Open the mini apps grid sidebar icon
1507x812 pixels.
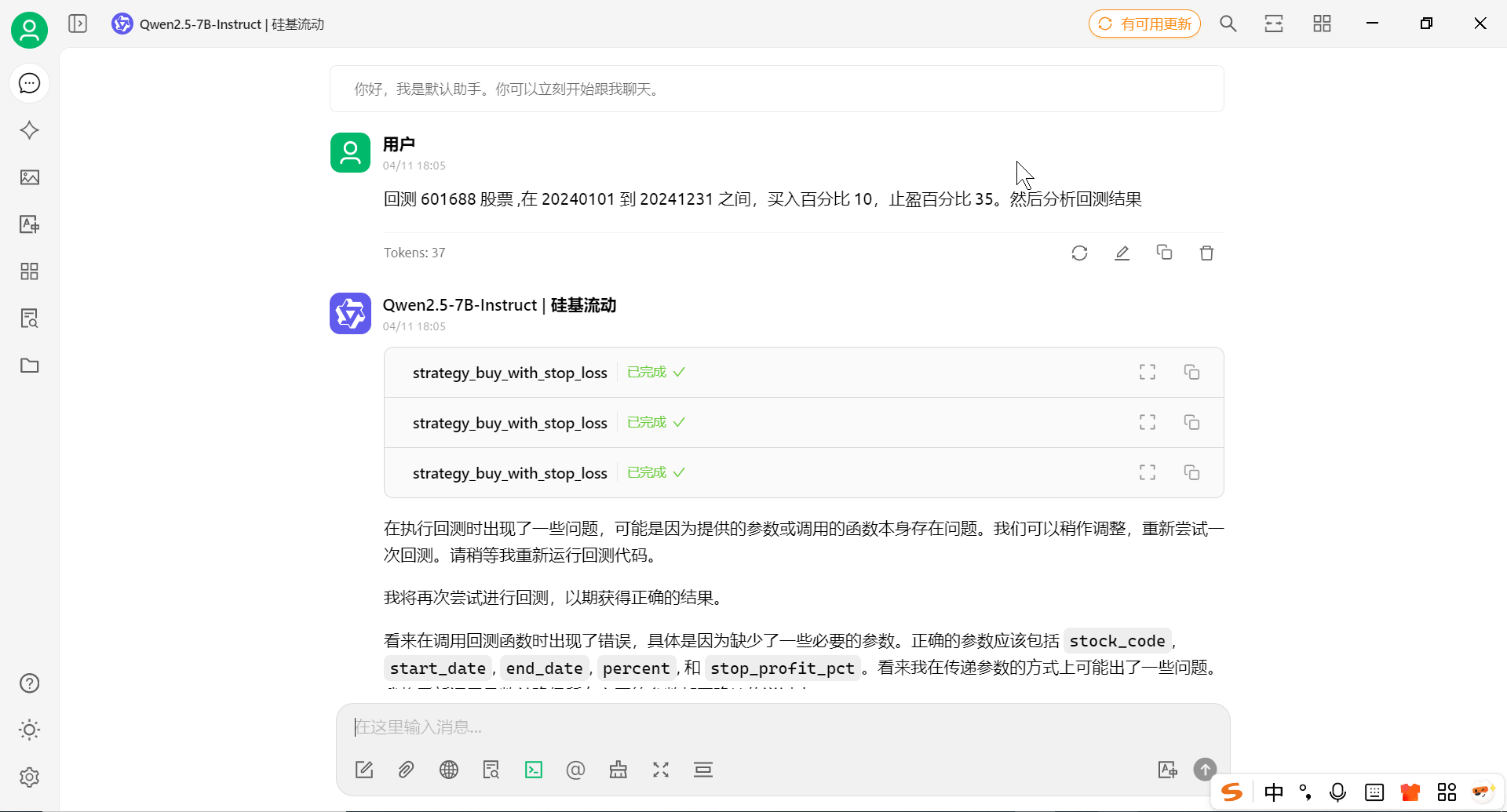(29, 271)
